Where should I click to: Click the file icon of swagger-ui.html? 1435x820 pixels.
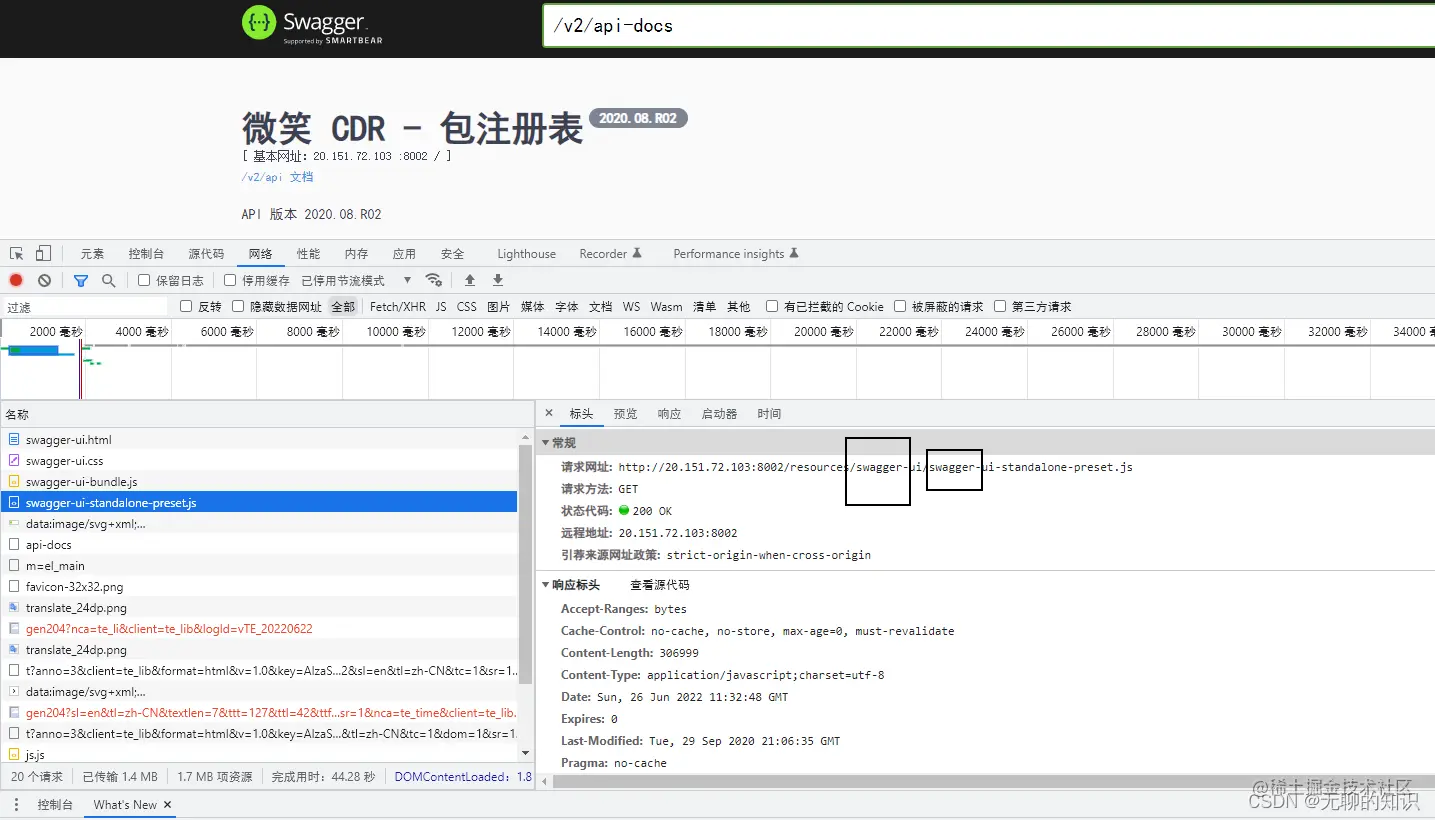pyautogui.click(x=14, y=440)
